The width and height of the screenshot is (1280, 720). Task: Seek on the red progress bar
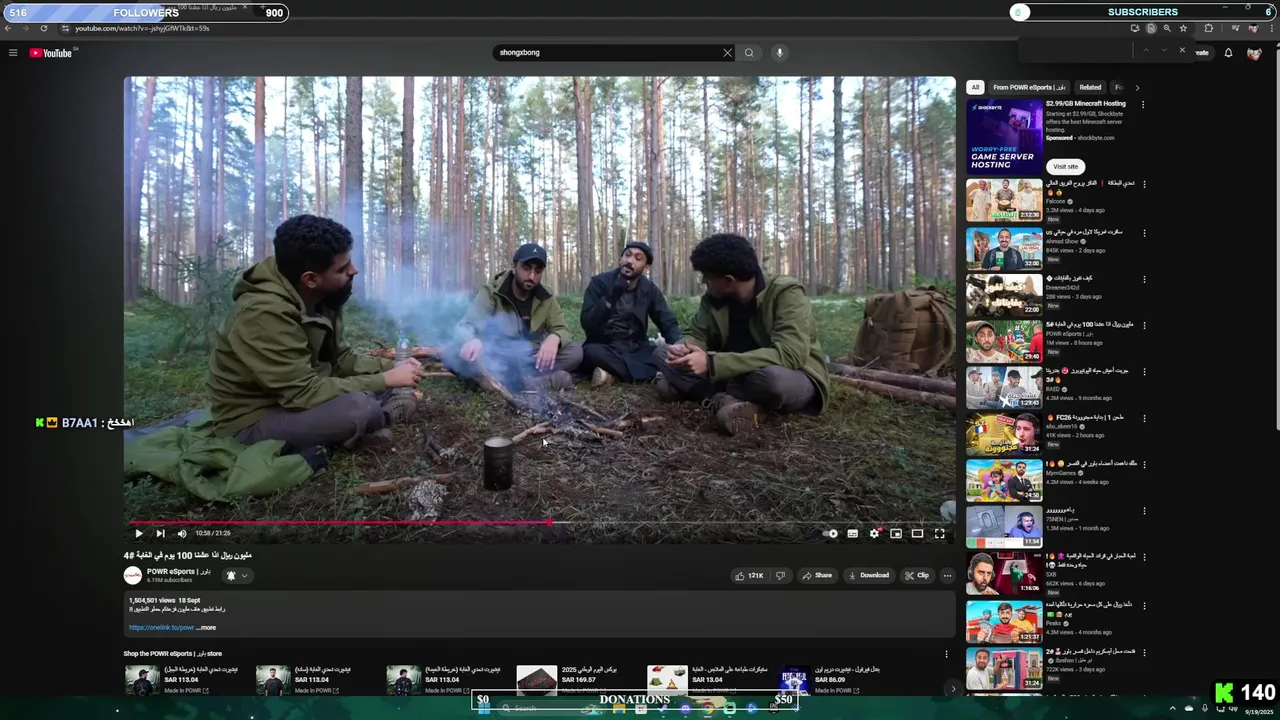pyautogui.click(x=540, y=522)
